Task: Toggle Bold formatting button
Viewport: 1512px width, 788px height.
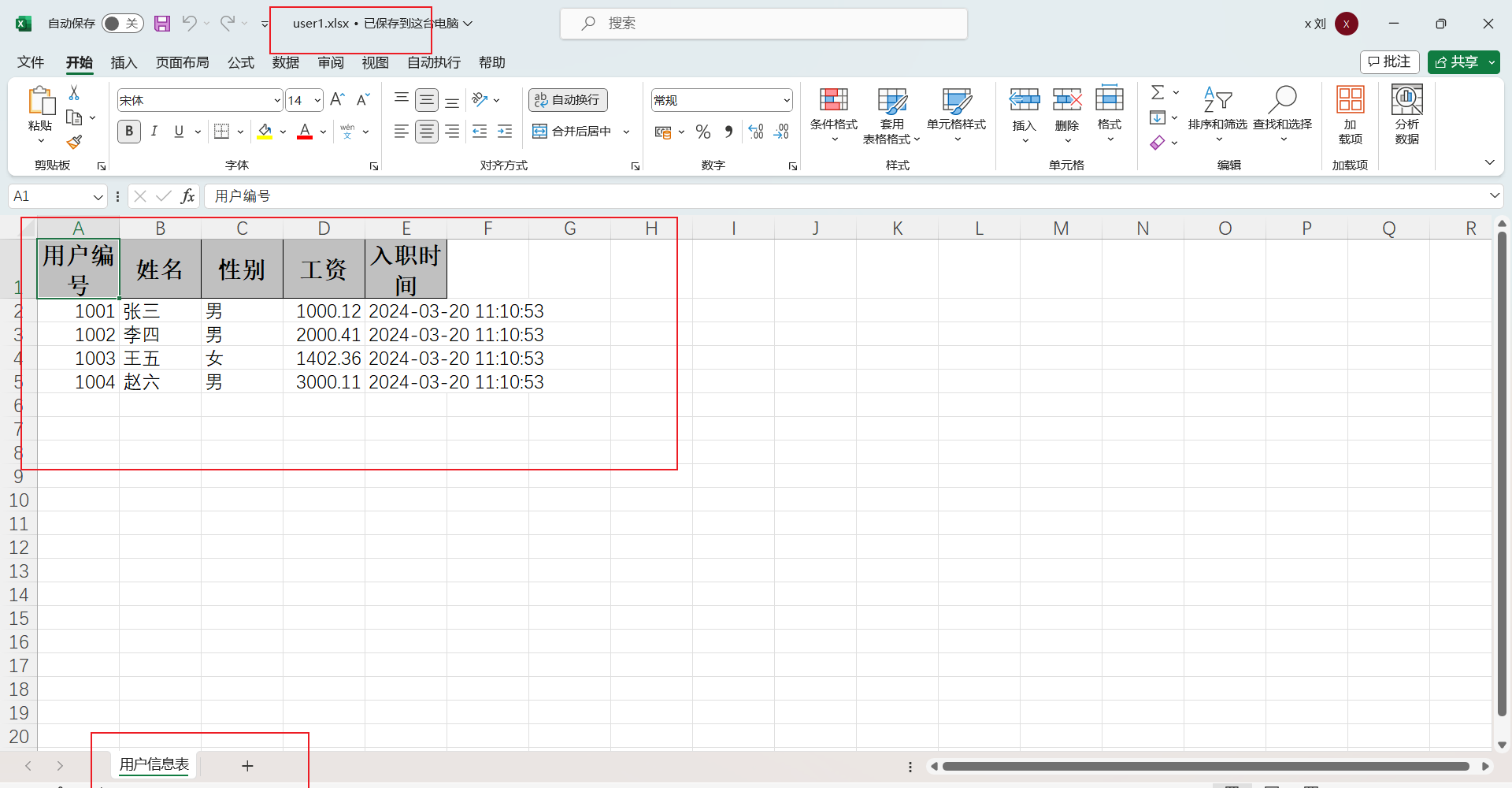Action: [129, 132]
